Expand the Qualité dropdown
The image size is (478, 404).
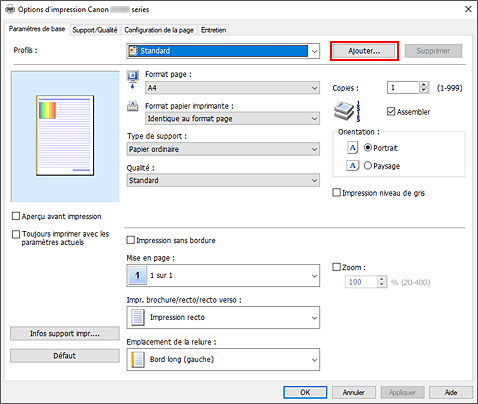pos(223,180)
